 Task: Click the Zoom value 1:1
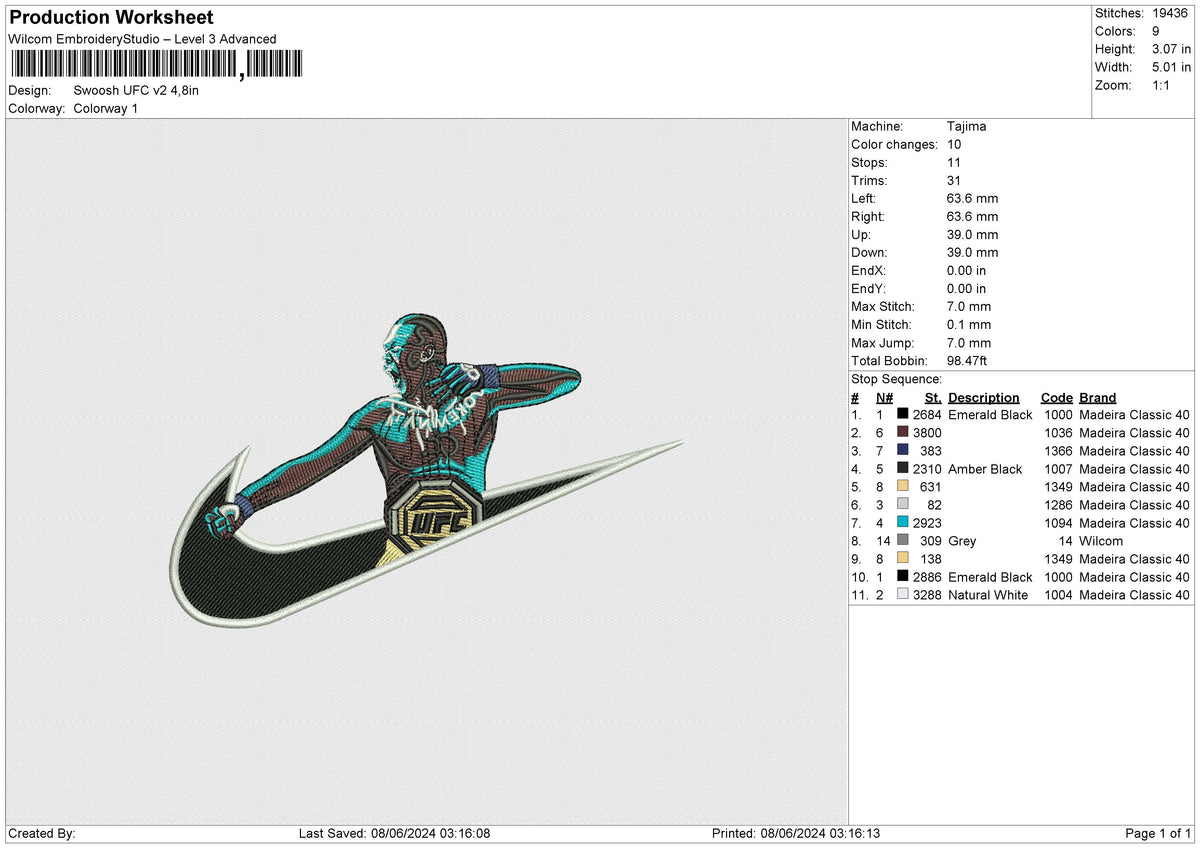tap(1163, 85)
